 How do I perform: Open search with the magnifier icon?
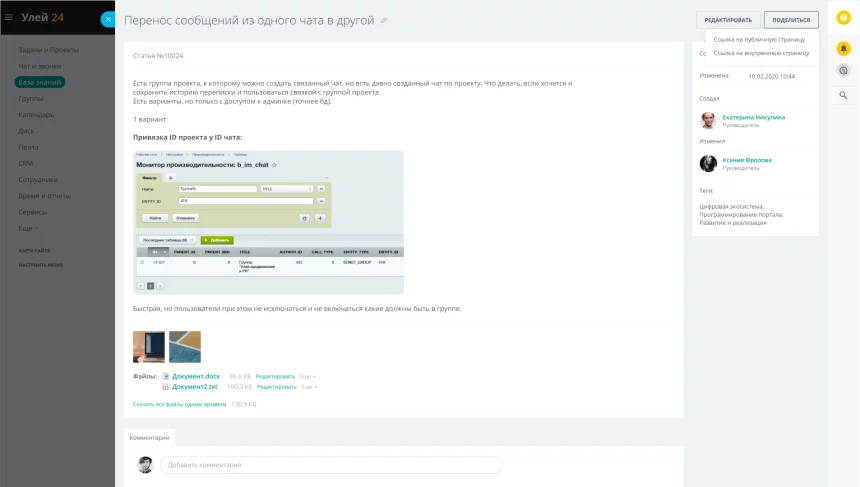click(843, 95)
